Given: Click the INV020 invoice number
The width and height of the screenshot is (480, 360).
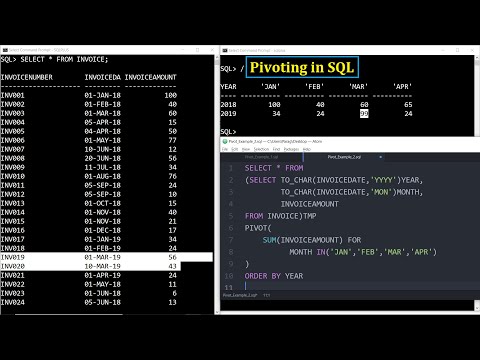Looking at the screenshot, I should [13, 266].
